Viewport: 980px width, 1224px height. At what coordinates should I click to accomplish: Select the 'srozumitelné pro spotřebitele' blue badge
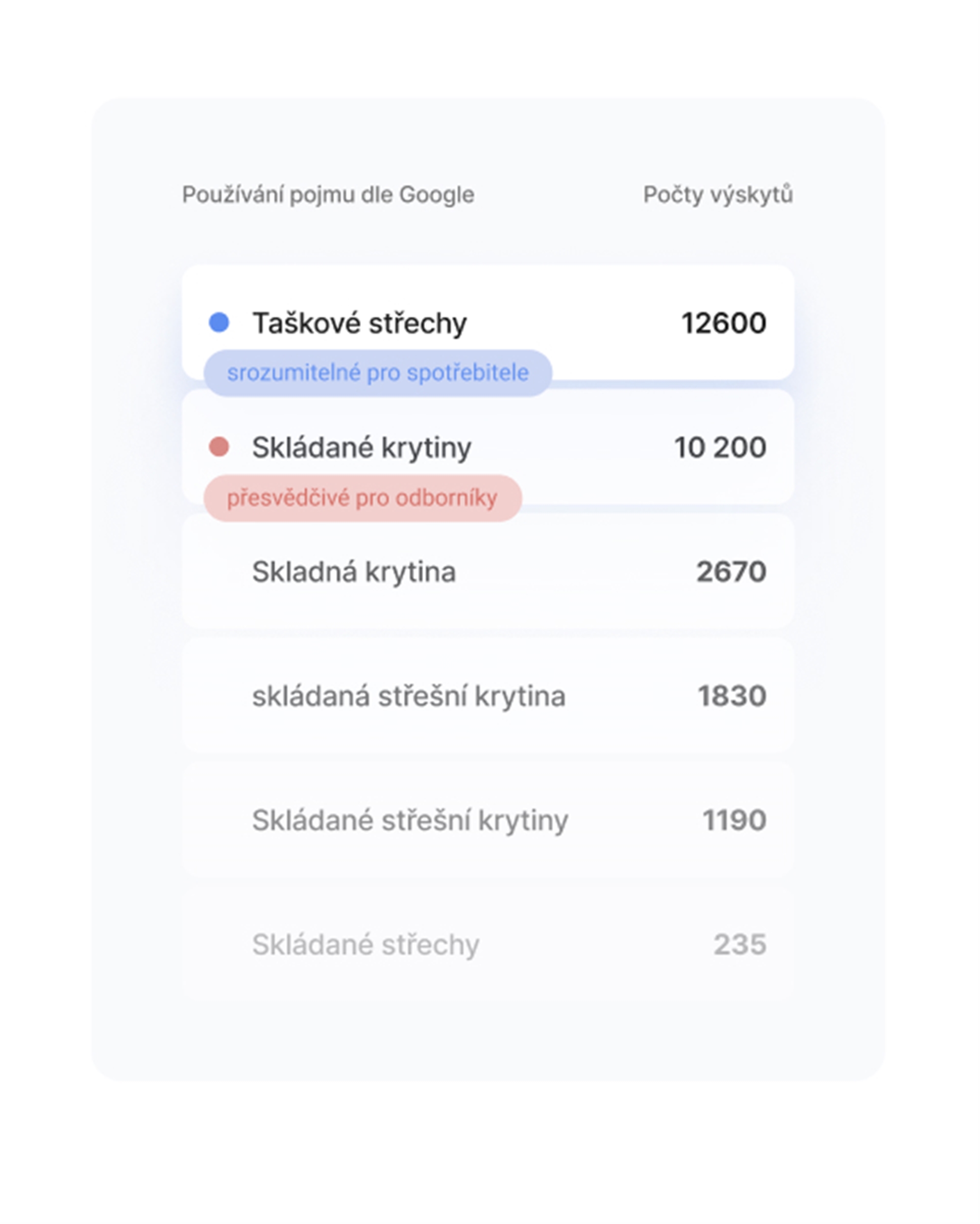[377, 373]
